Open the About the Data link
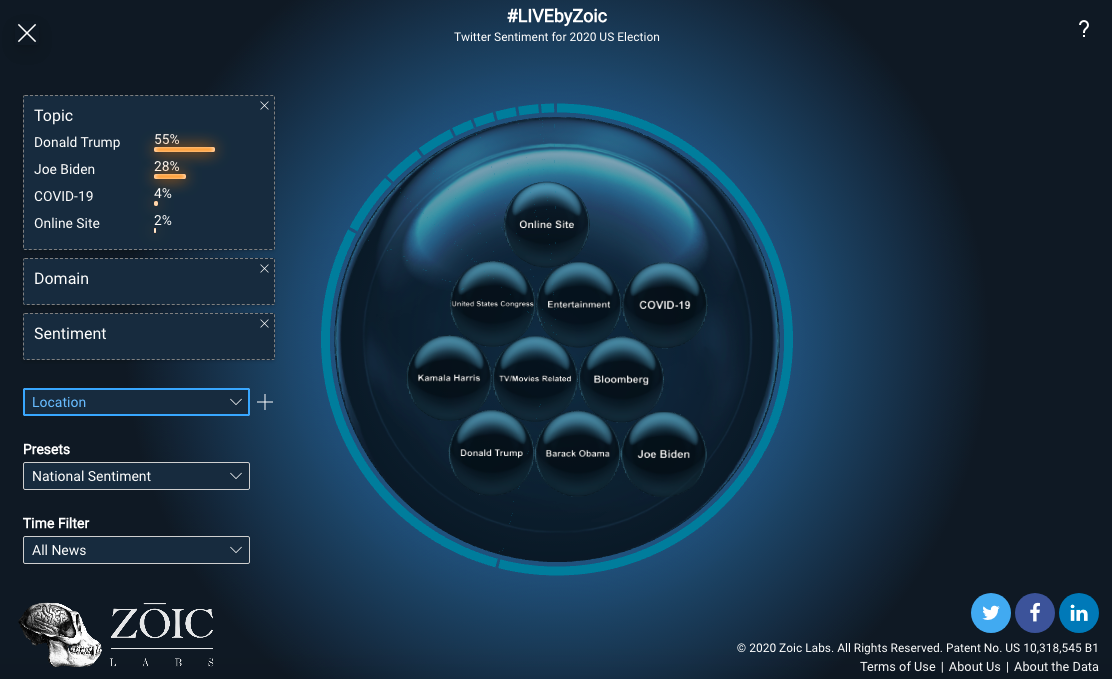The image size is (1112, 679). [1056, 667]
